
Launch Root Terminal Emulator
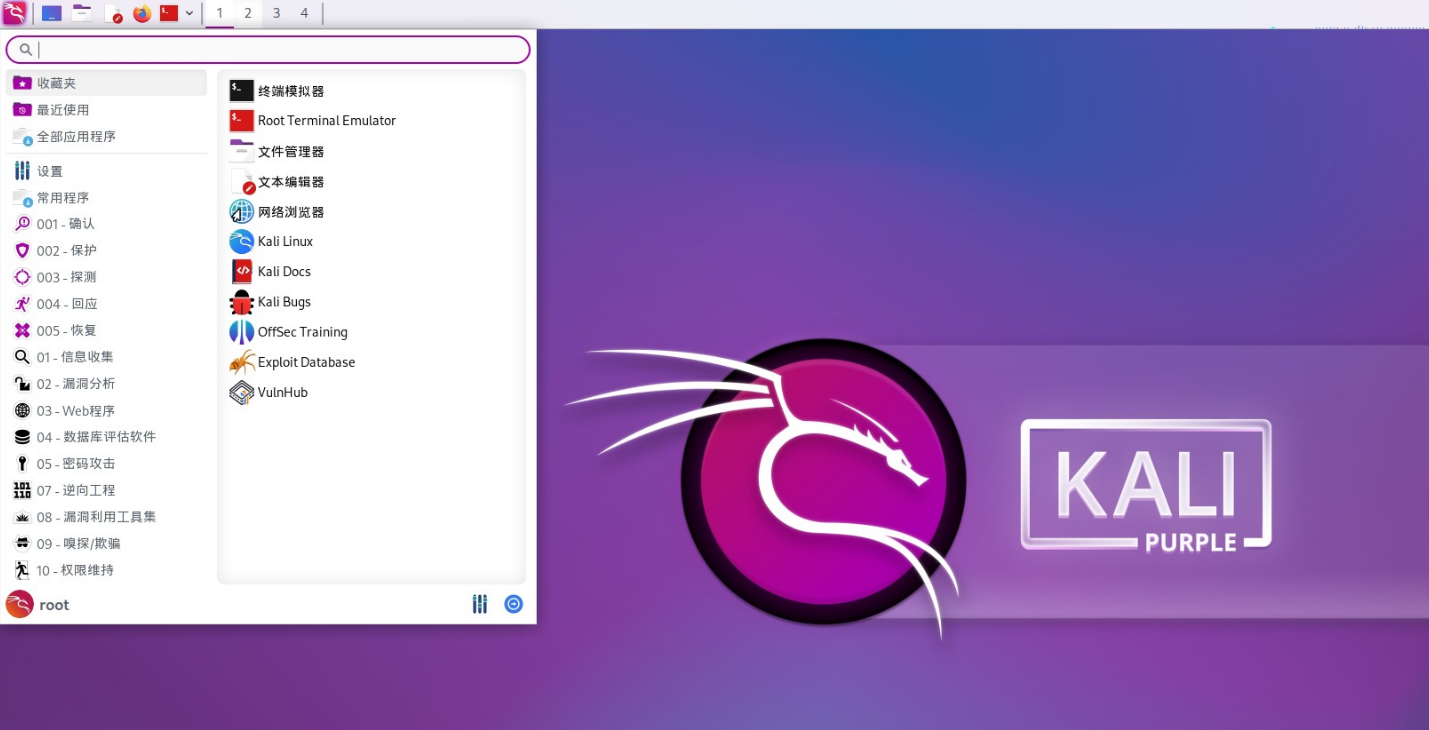[x=372, y=121]
